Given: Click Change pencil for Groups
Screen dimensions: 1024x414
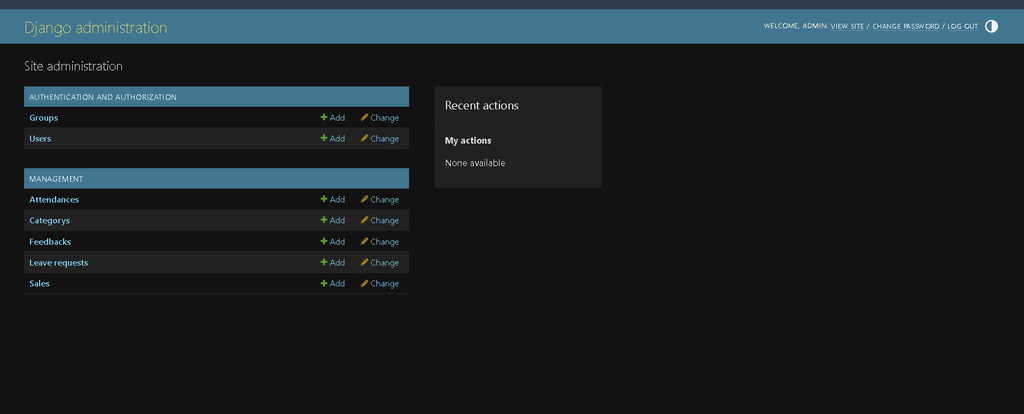Looking at the screenshot, I should click(x=379, y=118).
